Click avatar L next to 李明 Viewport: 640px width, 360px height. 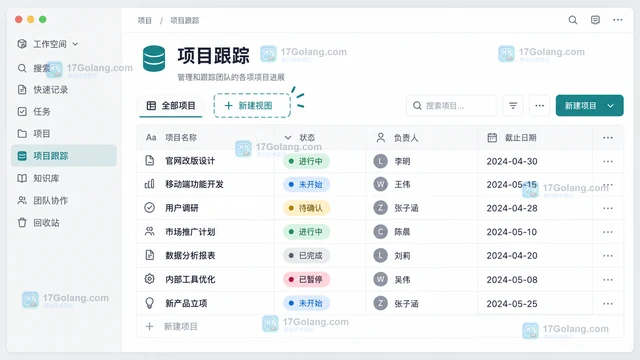click(380, 161)
